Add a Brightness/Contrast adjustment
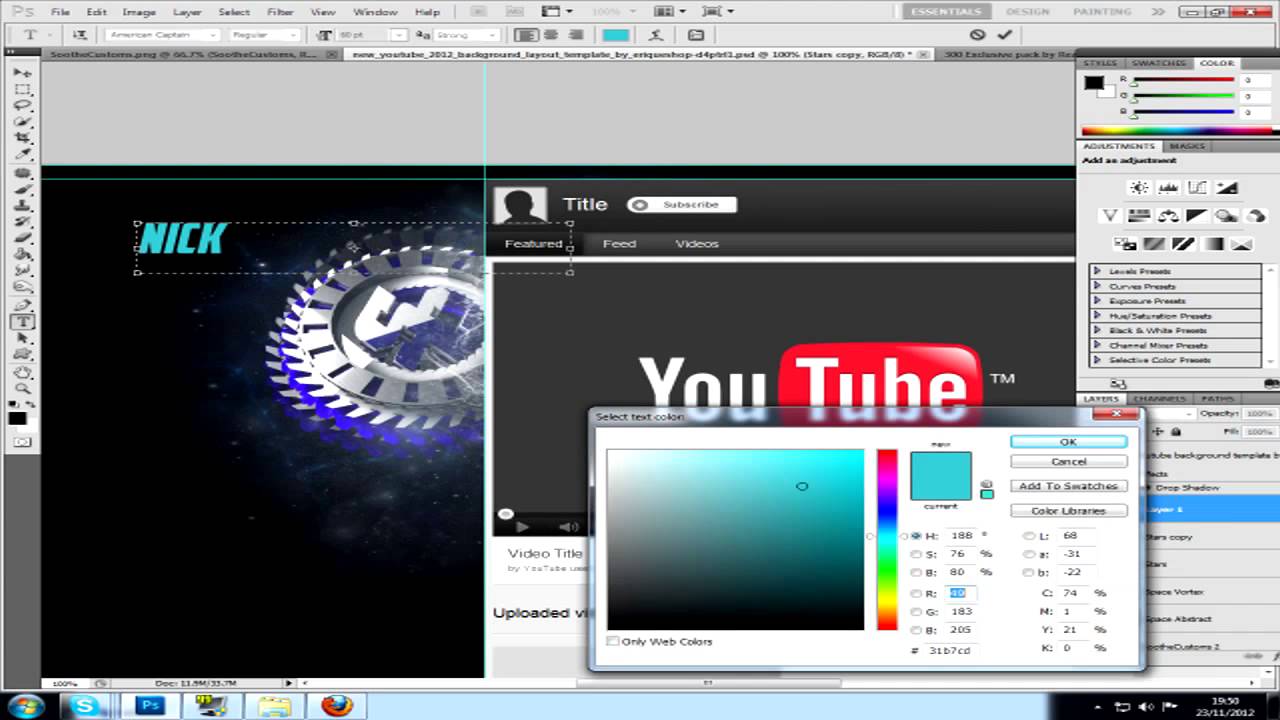Screen dimensions: 1280x720 point(1138,188)
